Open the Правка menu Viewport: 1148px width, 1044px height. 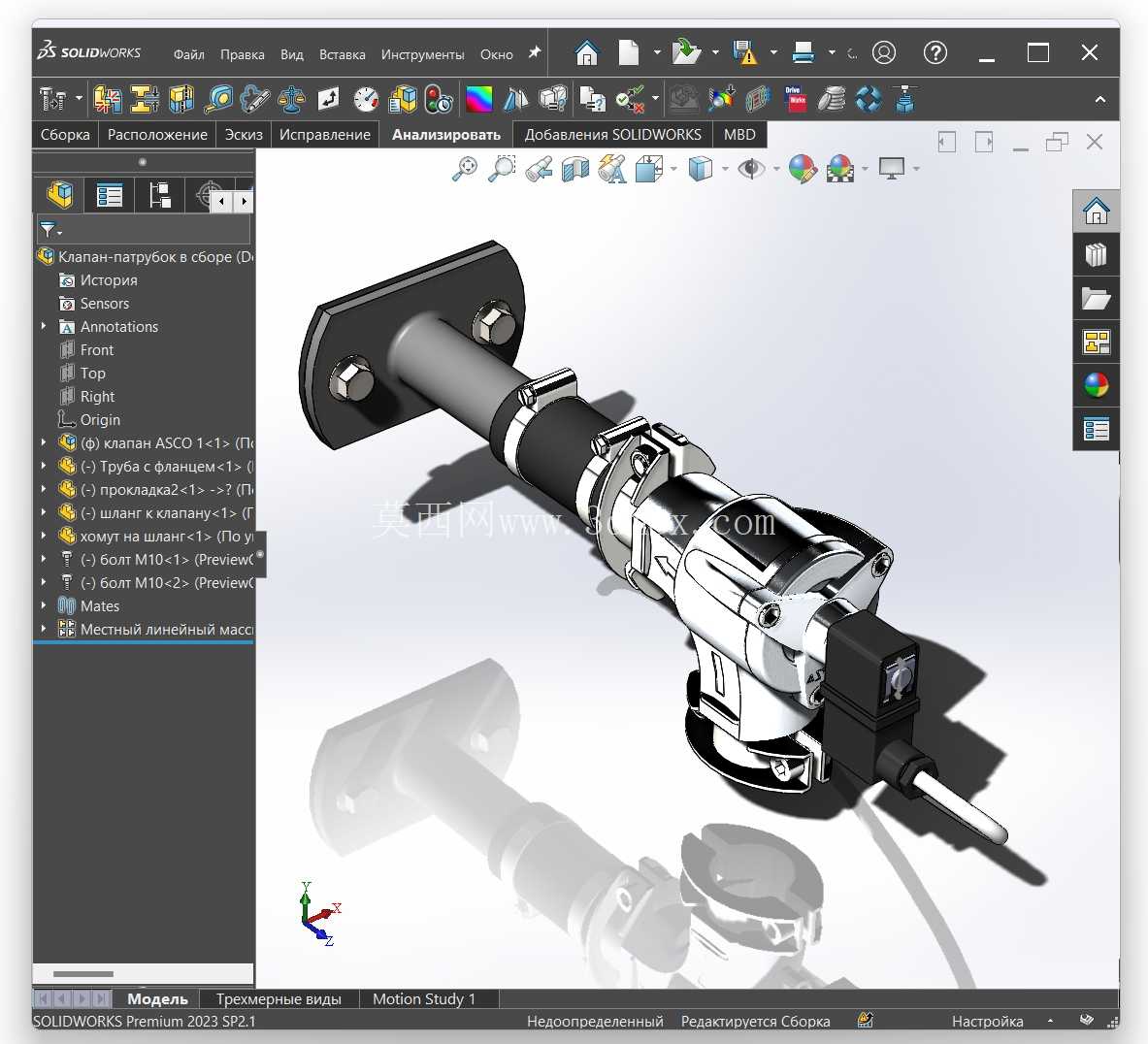(x=243, y=55)
